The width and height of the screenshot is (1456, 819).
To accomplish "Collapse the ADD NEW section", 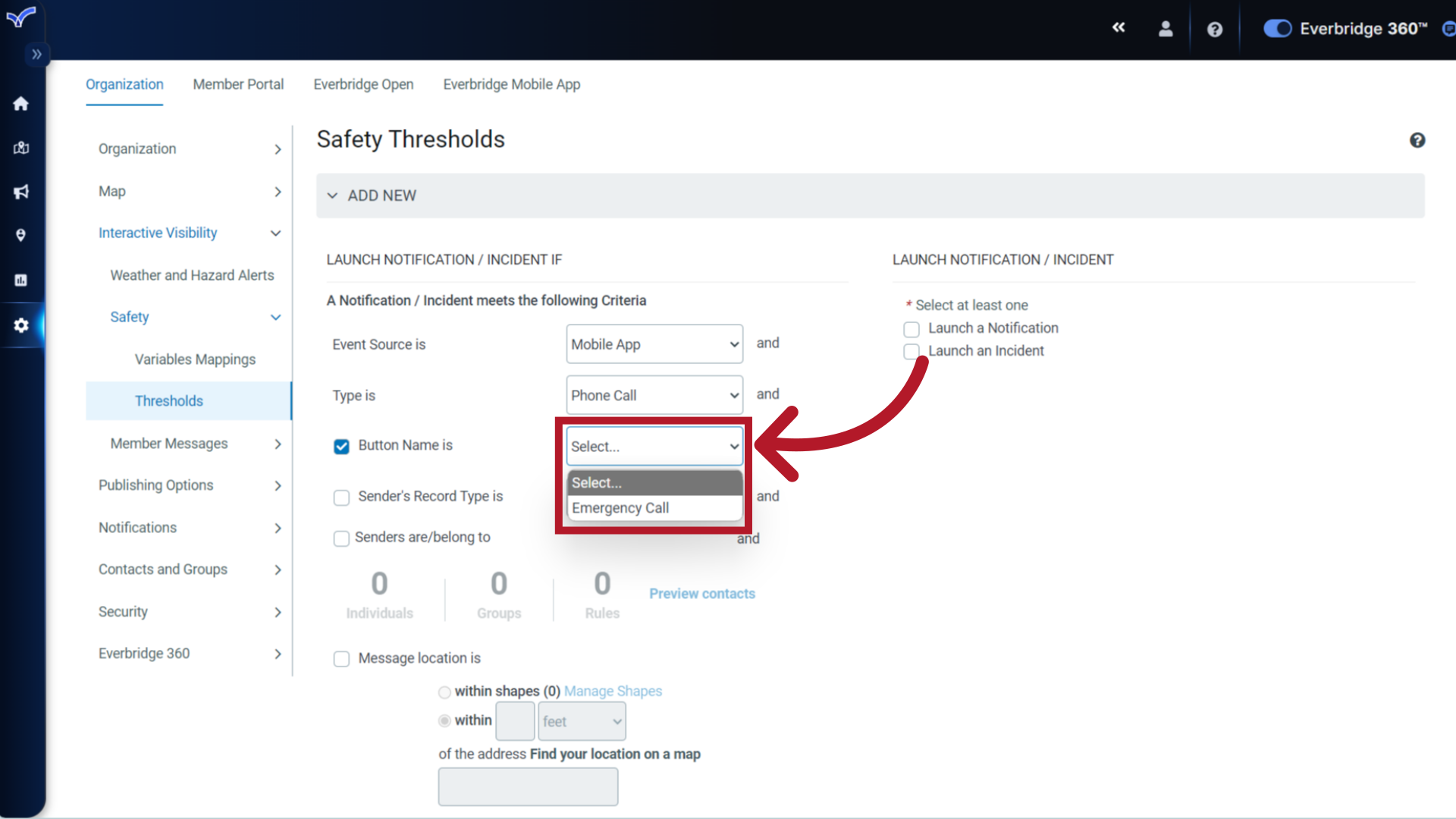I will point(870,196).
